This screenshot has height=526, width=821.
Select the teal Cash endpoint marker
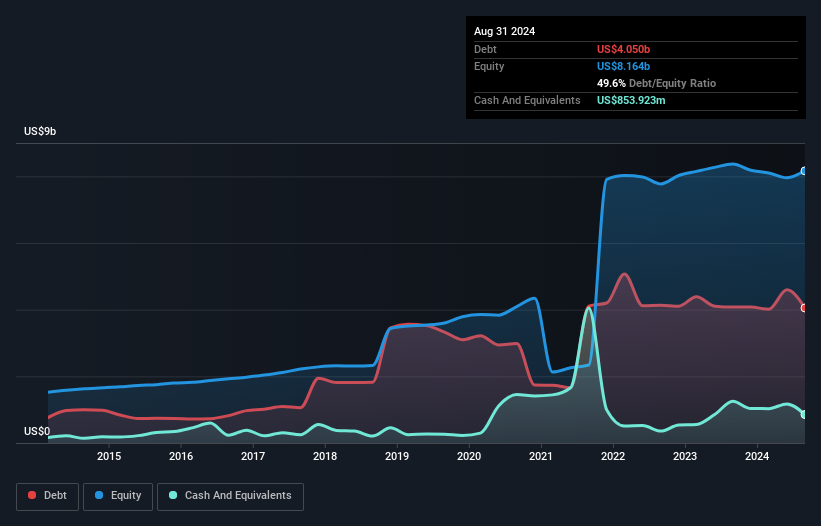(804, 415)
